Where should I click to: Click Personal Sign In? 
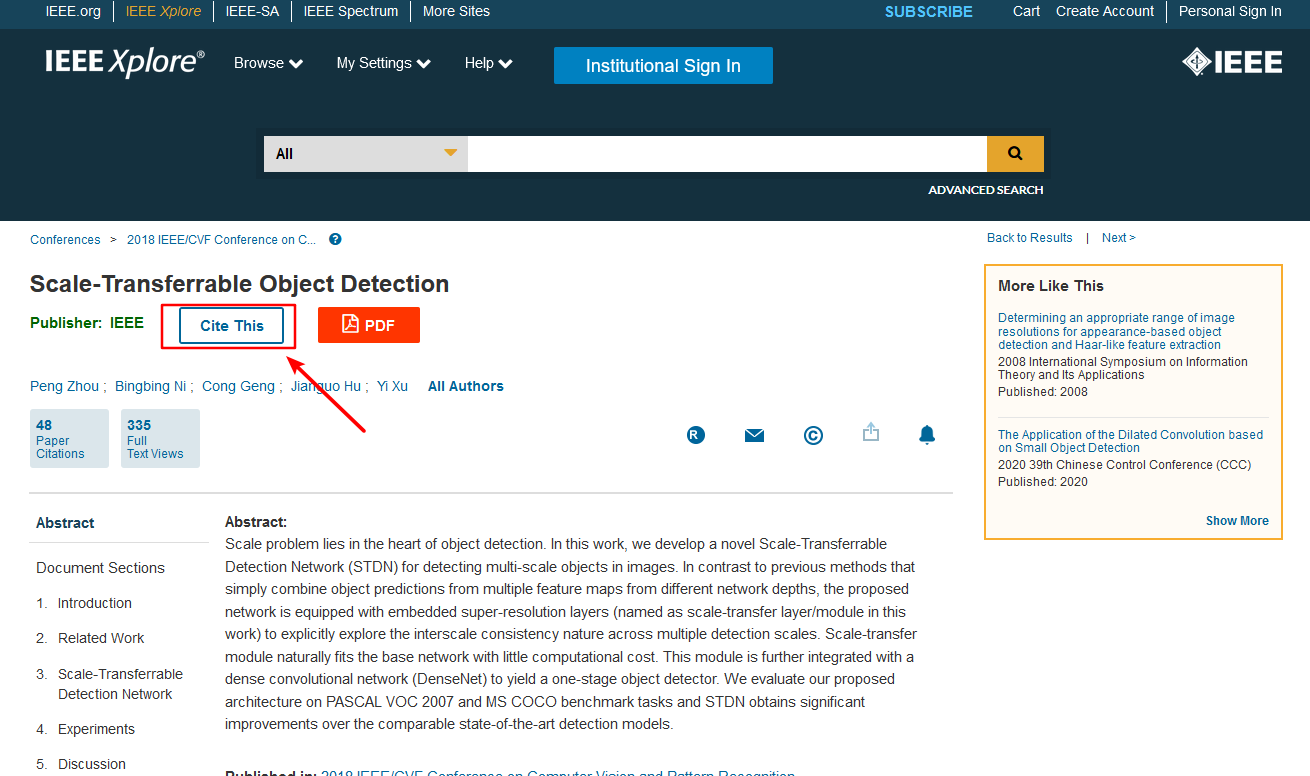[x=1230, y=11]
